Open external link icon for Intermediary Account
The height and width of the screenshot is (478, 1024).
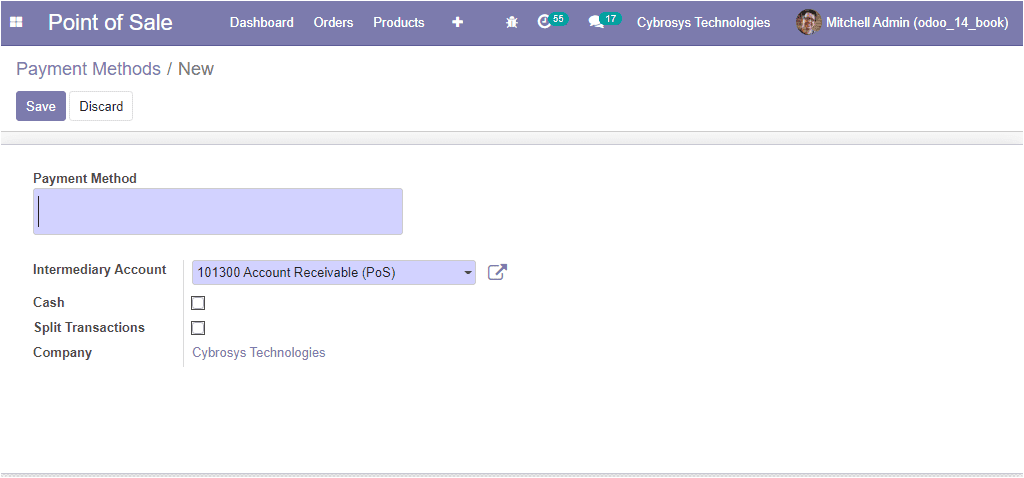click(498, 272)
